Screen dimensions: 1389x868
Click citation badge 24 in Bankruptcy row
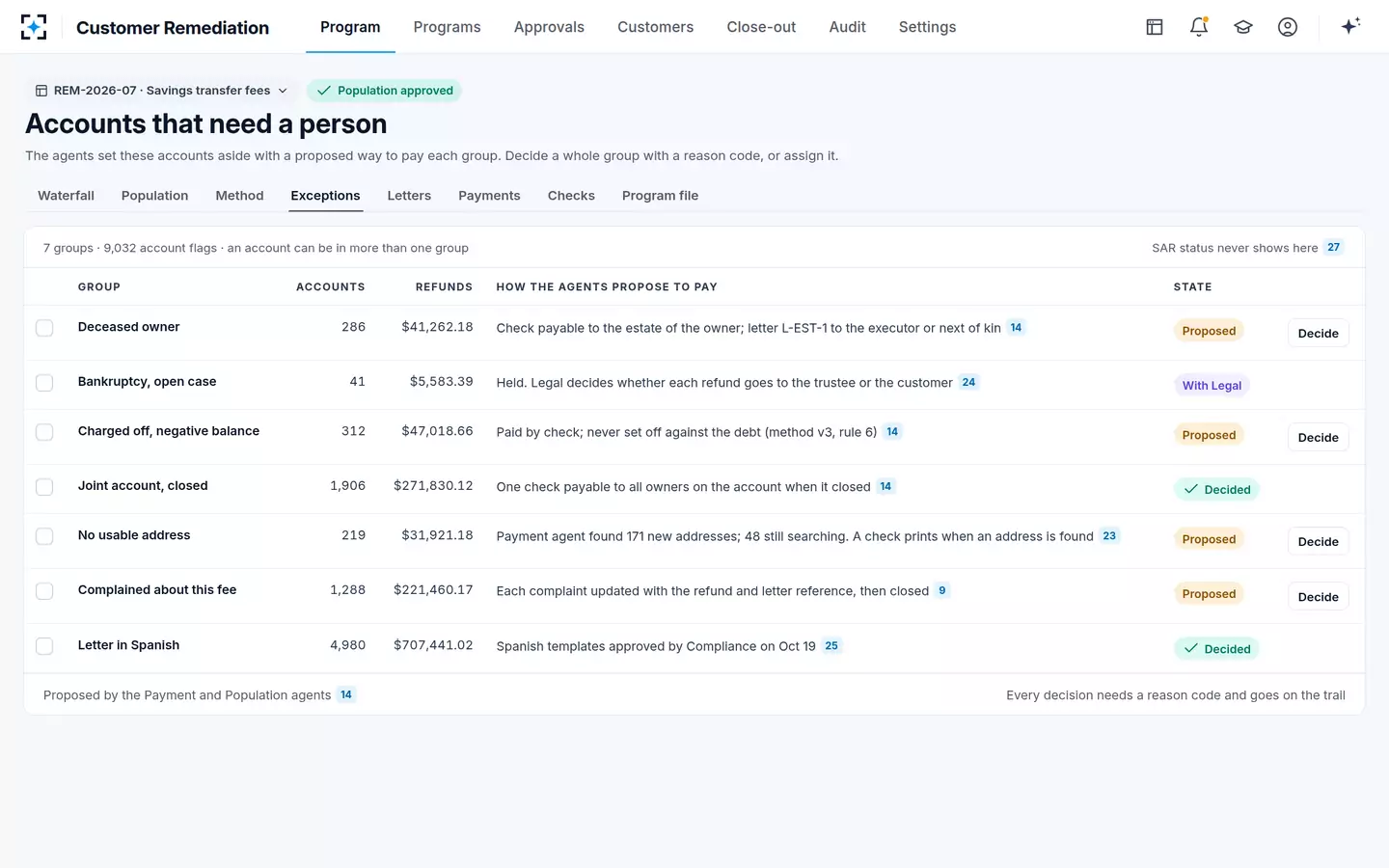[968, 383]
